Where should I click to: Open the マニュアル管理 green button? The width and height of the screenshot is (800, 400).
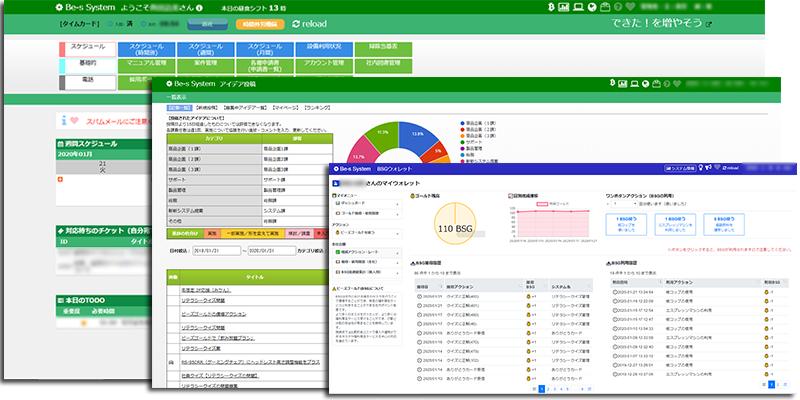coord(146,63)
